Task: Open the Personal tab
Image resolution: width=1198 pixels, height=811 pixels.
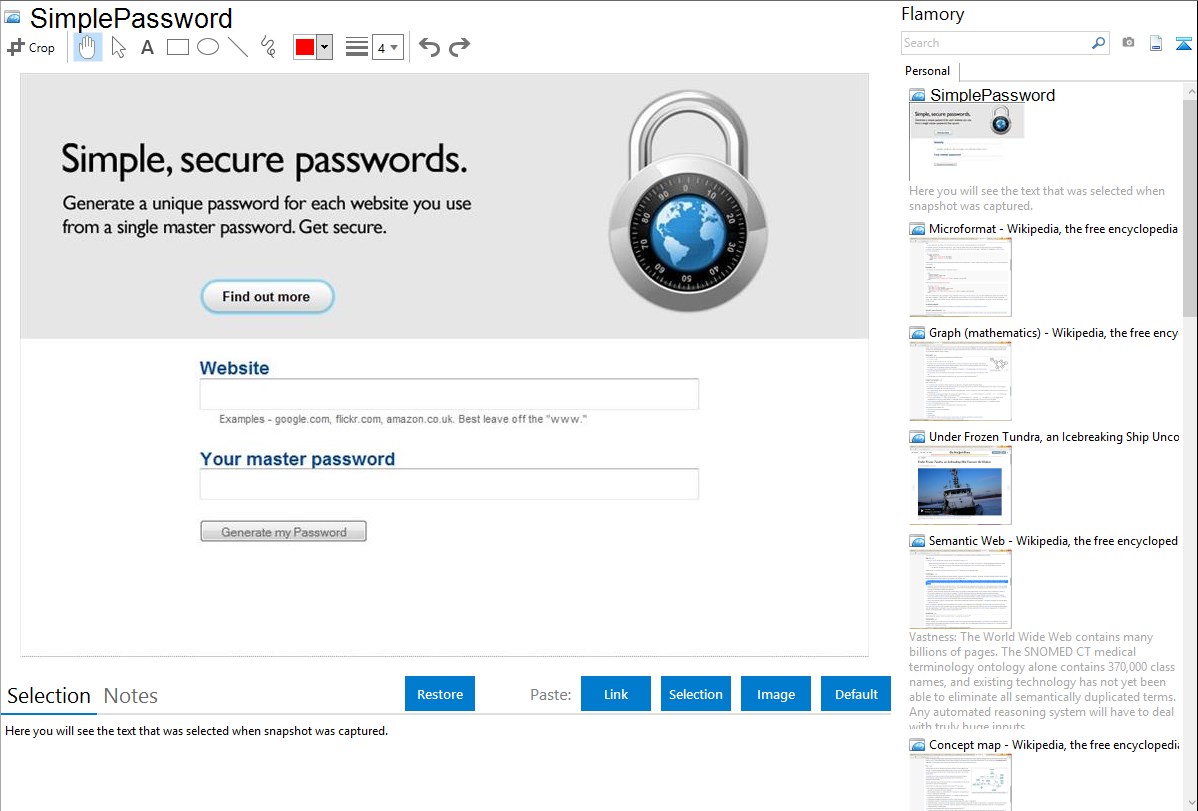Action: pos(928,71)
